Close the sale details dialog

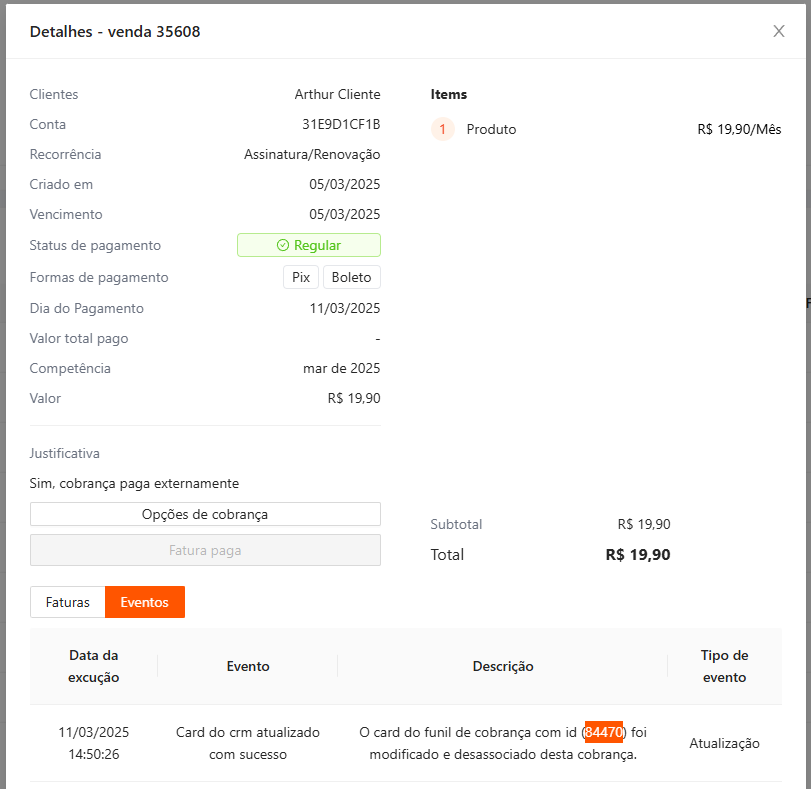[779, 31]
